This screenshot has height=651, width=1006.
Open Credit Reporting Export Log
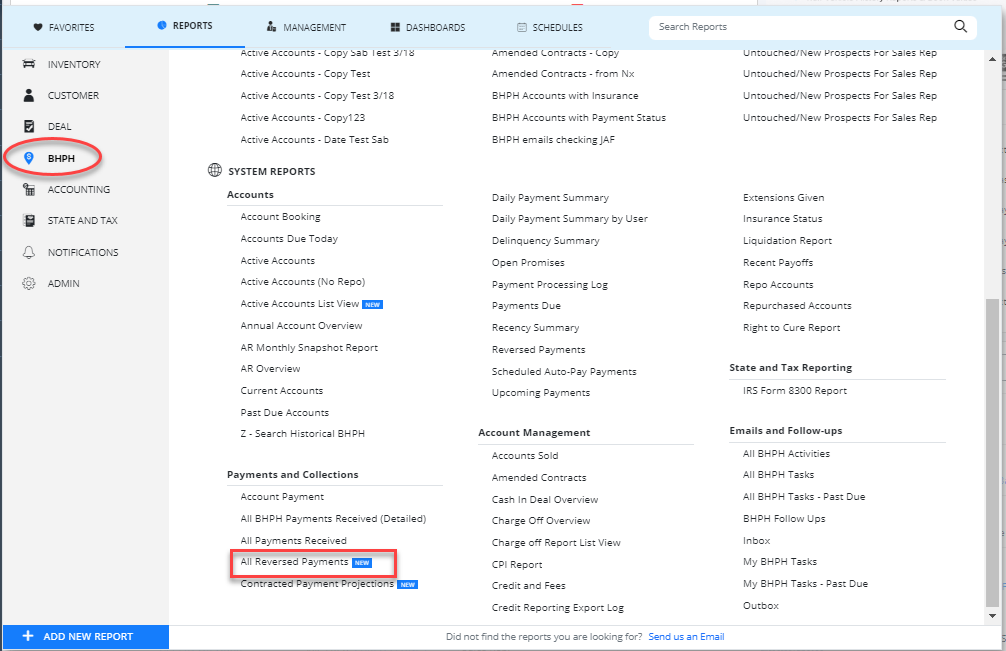coord(558,607)
